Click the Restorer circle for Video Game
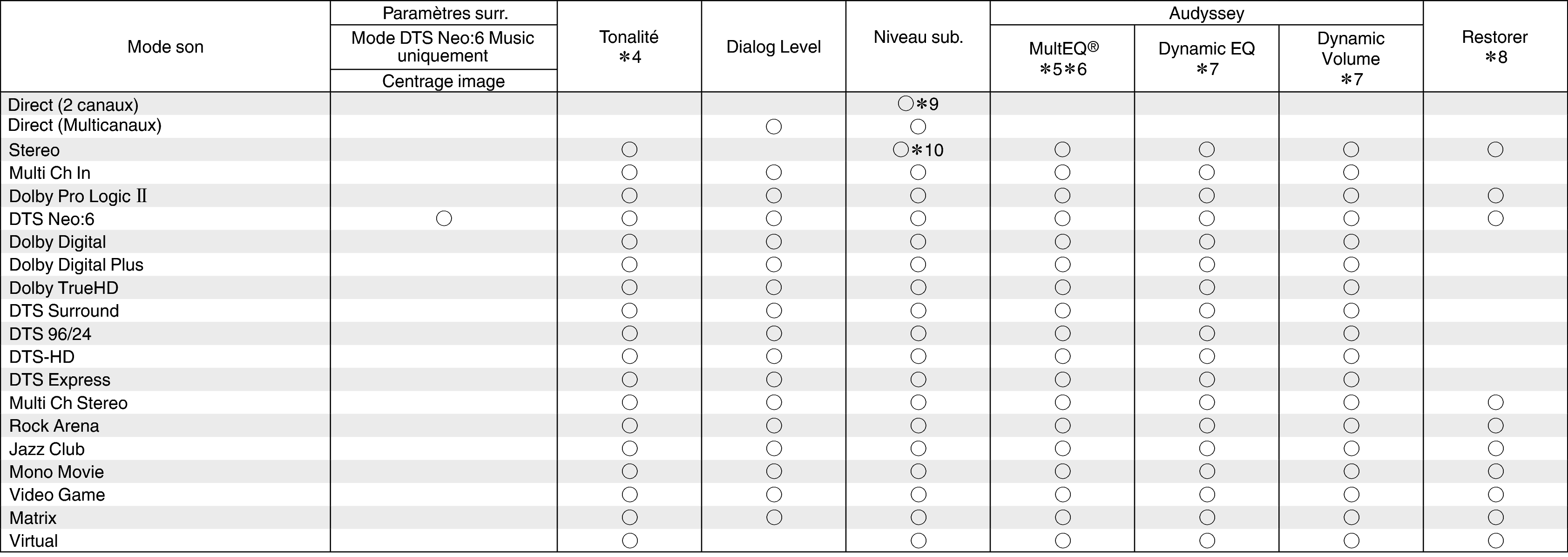The height and width of the screenshot is (557, 1568). click(x=1495, y=495)
